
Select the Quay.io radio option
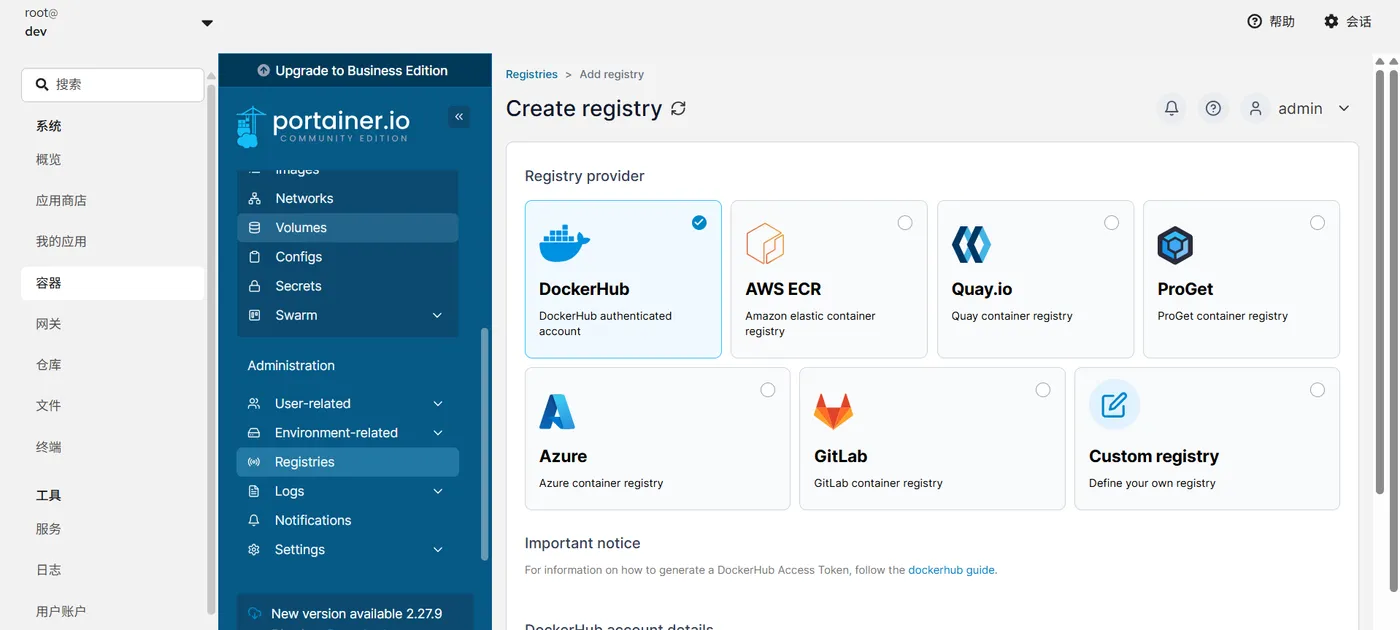pos(1111,222)
